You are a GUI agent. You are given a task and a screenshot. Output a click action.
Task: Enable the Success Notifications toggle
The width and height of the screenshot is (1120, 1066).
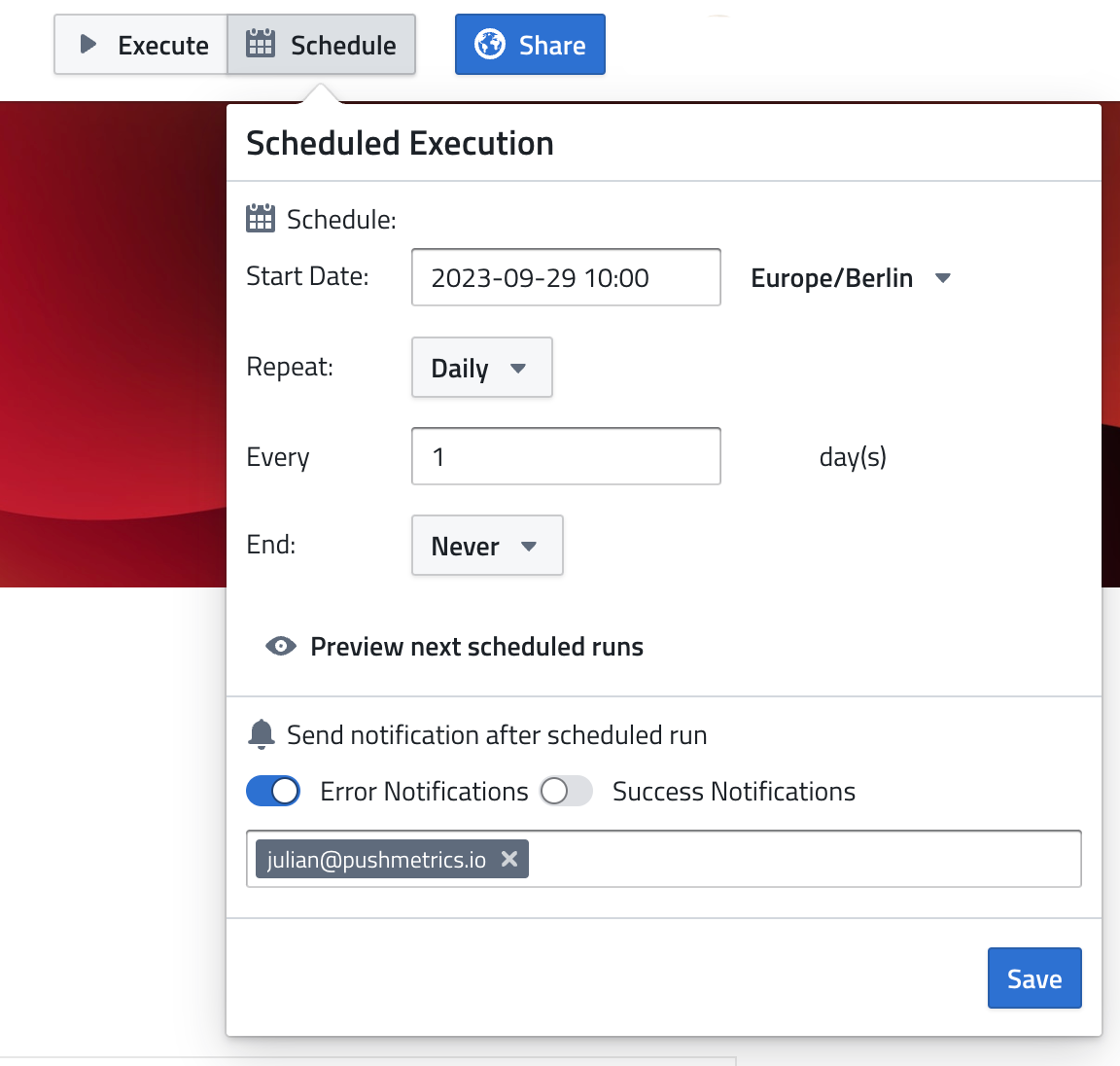567,791
